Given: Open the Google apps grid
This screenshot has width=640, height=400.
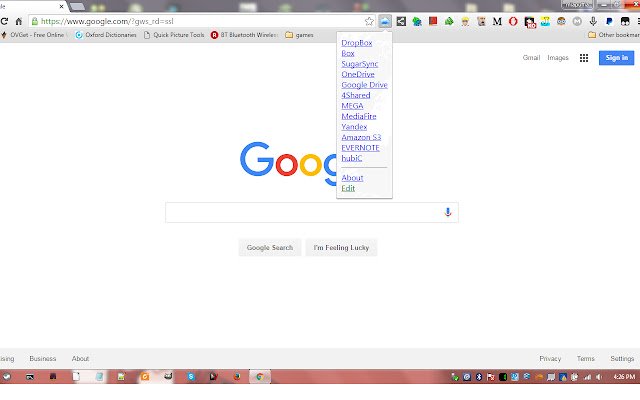Looking at the screenshot, I should [584, 58].
